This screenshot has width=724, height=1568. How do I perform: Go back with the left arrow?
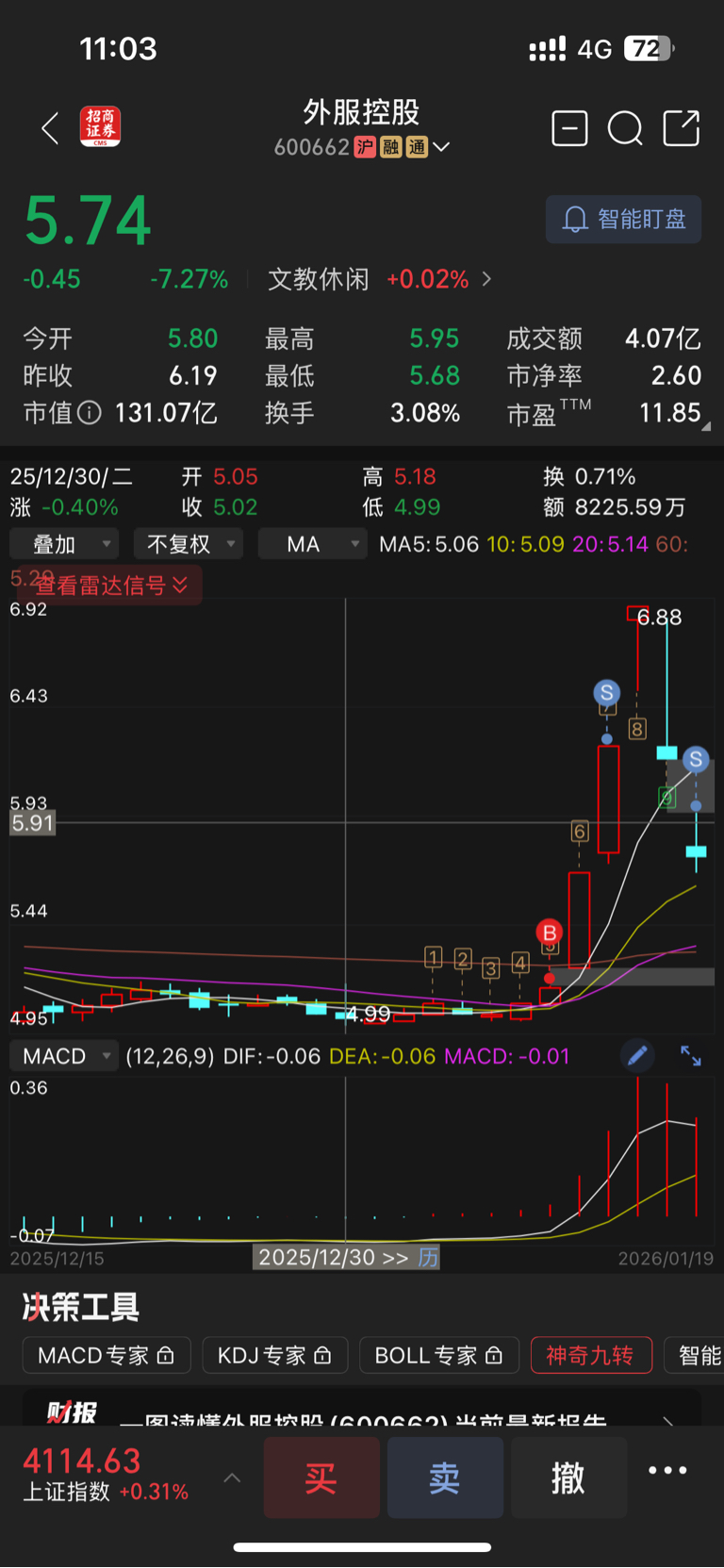[50, 128]
